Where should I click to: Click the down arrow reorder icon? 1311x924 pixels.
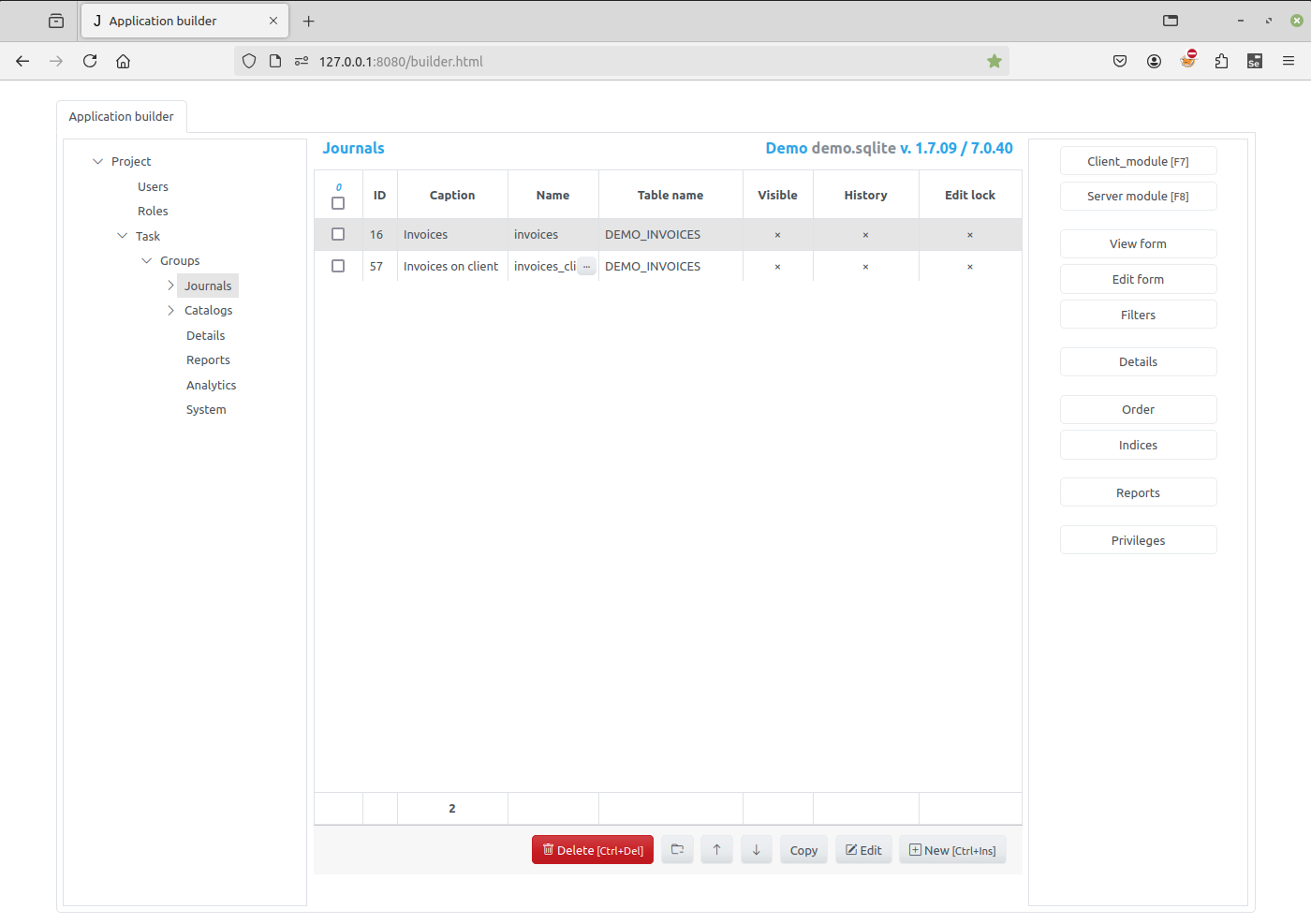756,849
